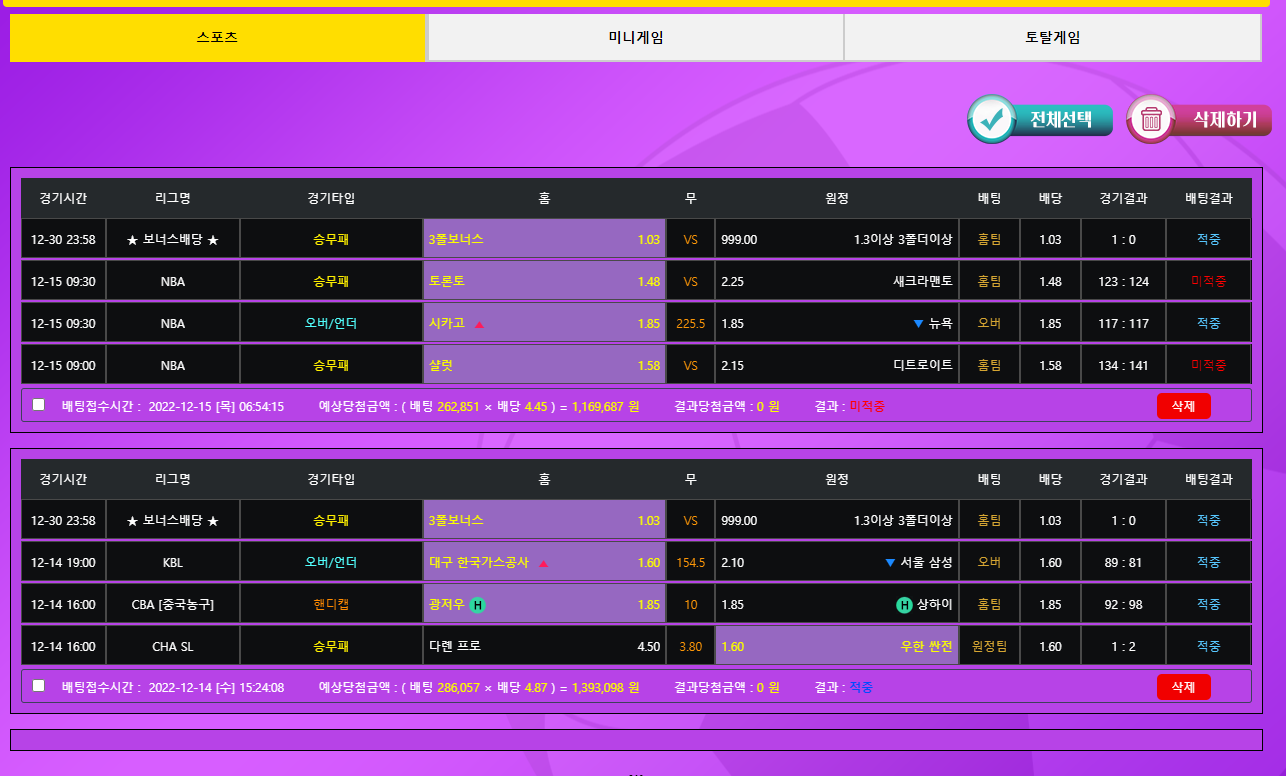Click the red up arrow beside 시카고
Screen dimensions: 1286x776
[479, 324]
